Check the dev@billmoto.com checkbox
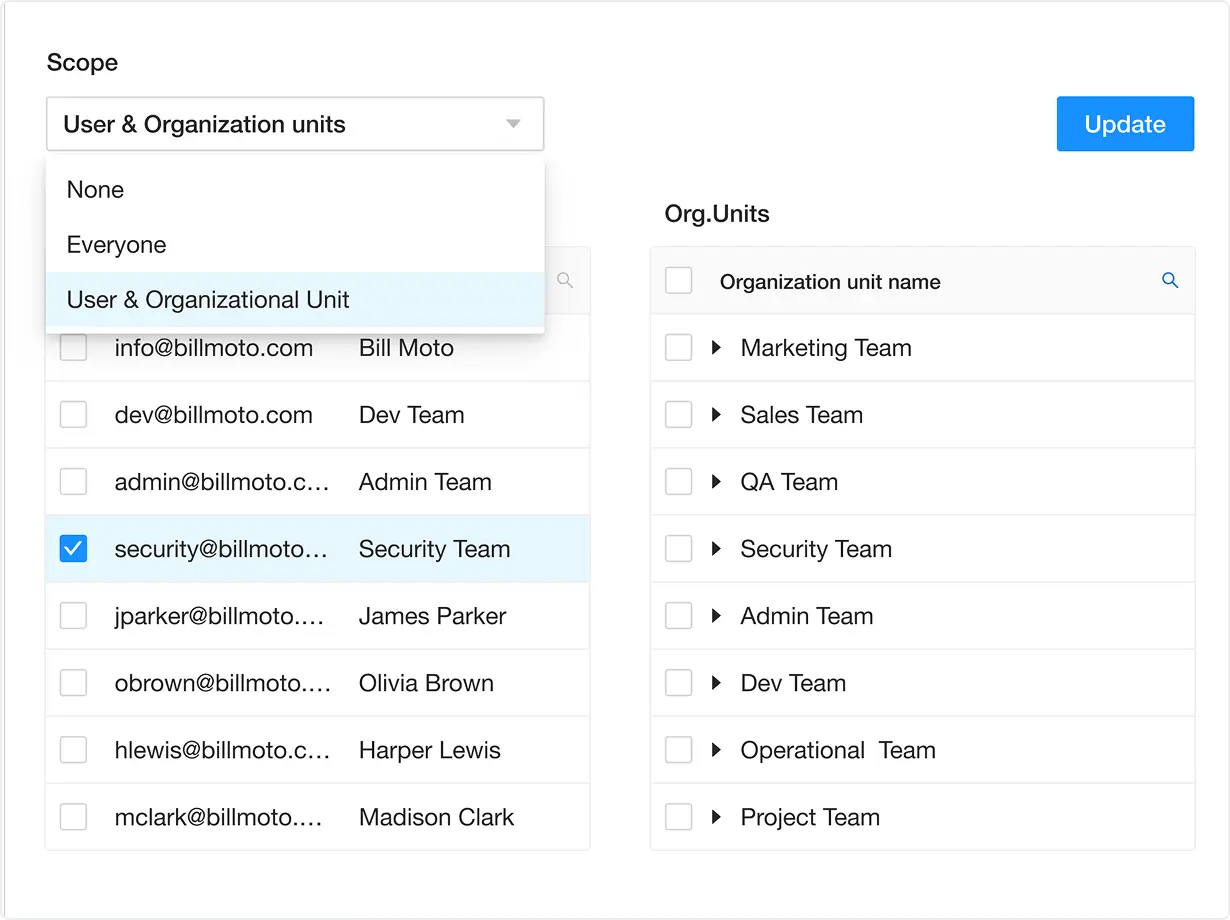Screen dimensions: 1230x920 coord(73,414)
